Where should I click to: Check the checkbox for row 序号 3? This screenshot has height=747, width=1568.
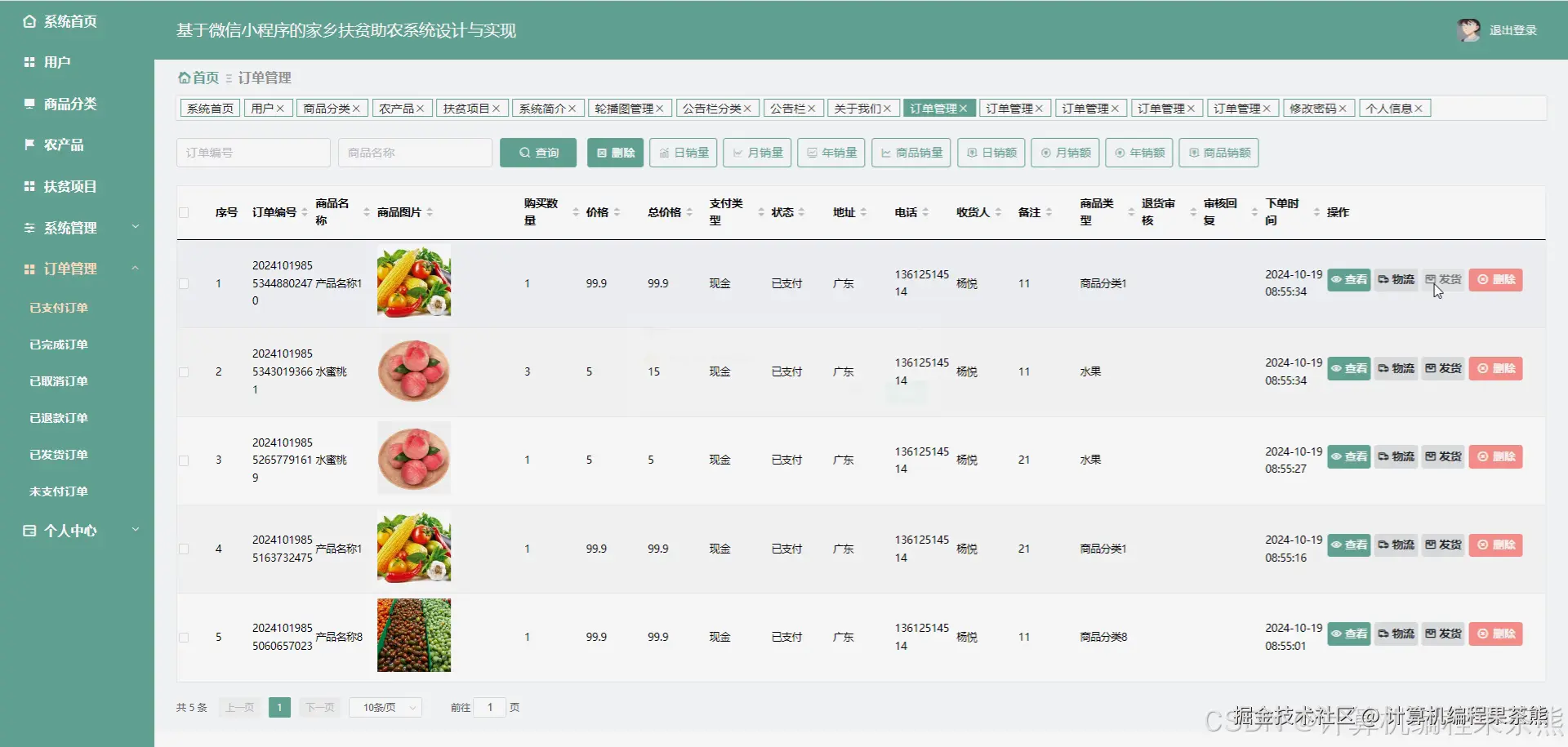[x=184, y=460]
